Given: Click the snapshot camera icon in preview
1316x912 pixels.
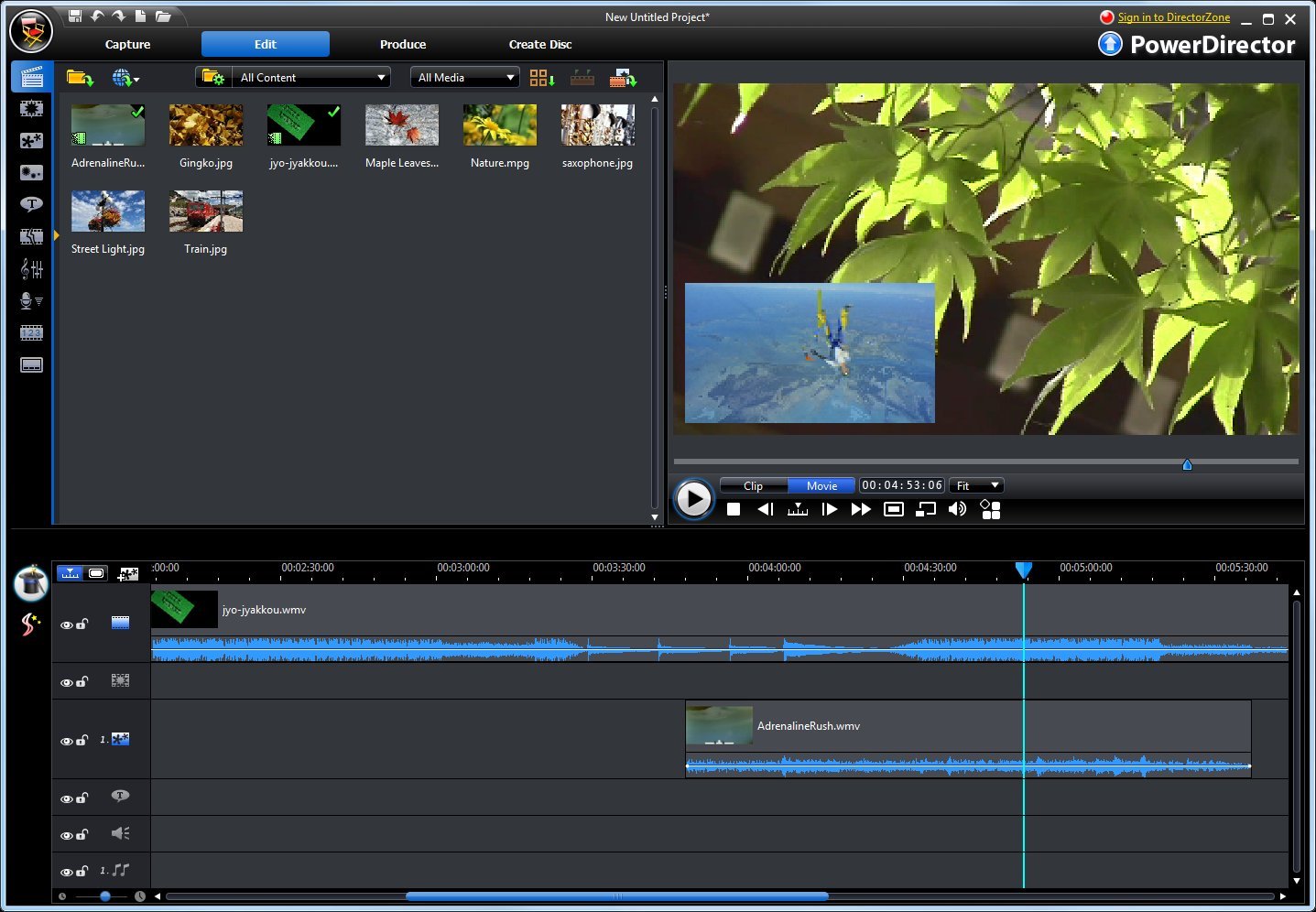Looking at the screenshot, I should click(894, 509).
